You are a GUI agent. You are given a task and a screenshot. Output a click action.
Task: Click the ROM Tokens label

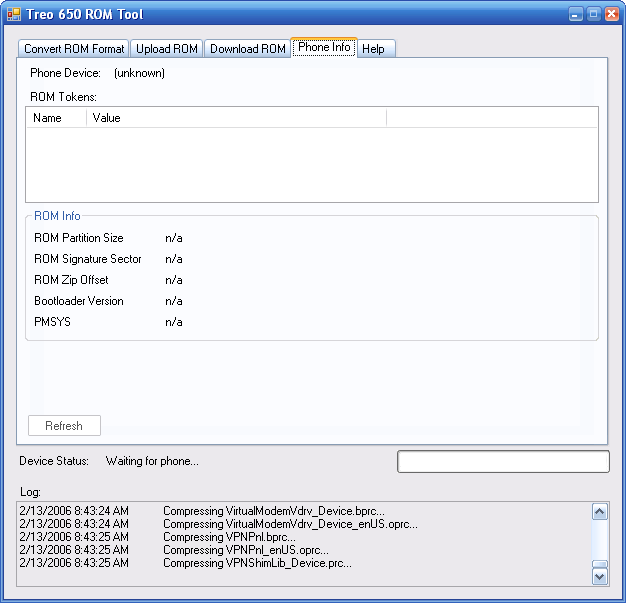(63, 97)
